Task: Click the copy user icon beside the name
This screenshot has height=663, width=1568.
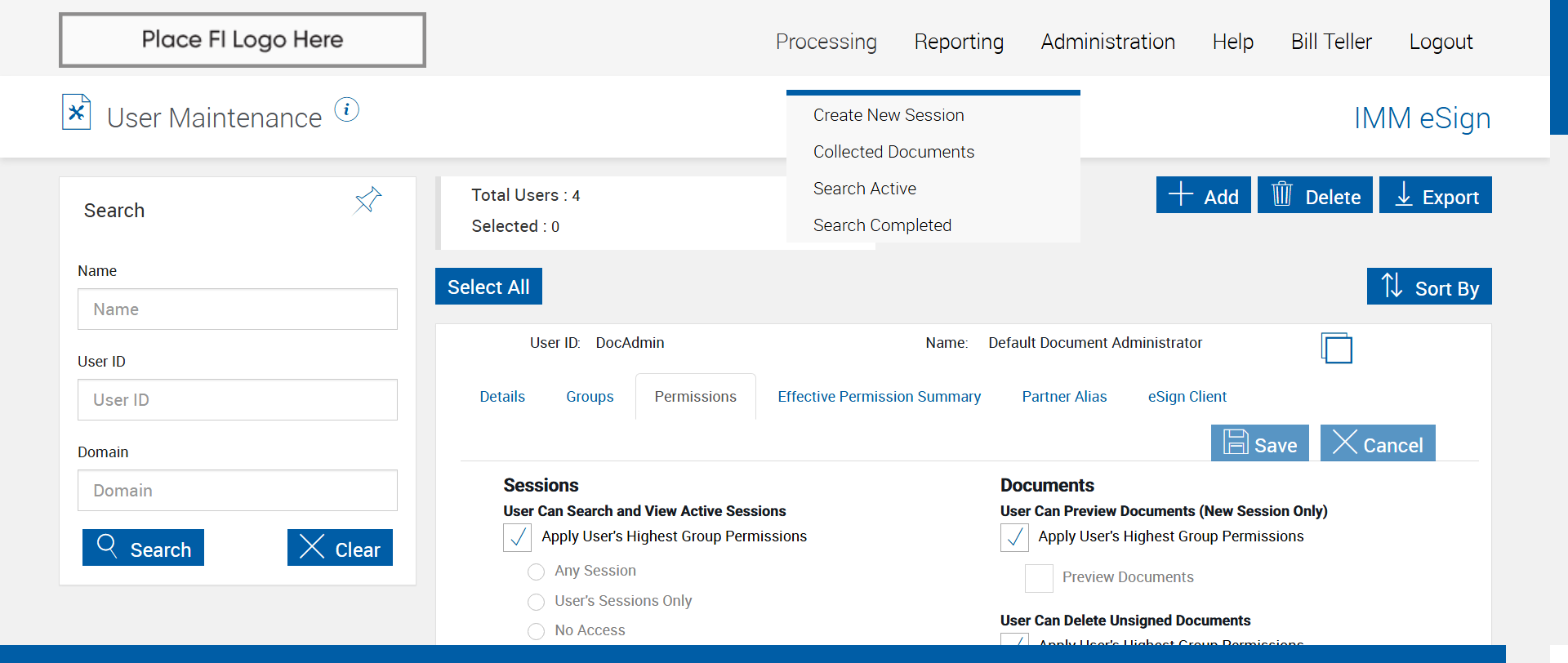Action: coord(1336,348)
